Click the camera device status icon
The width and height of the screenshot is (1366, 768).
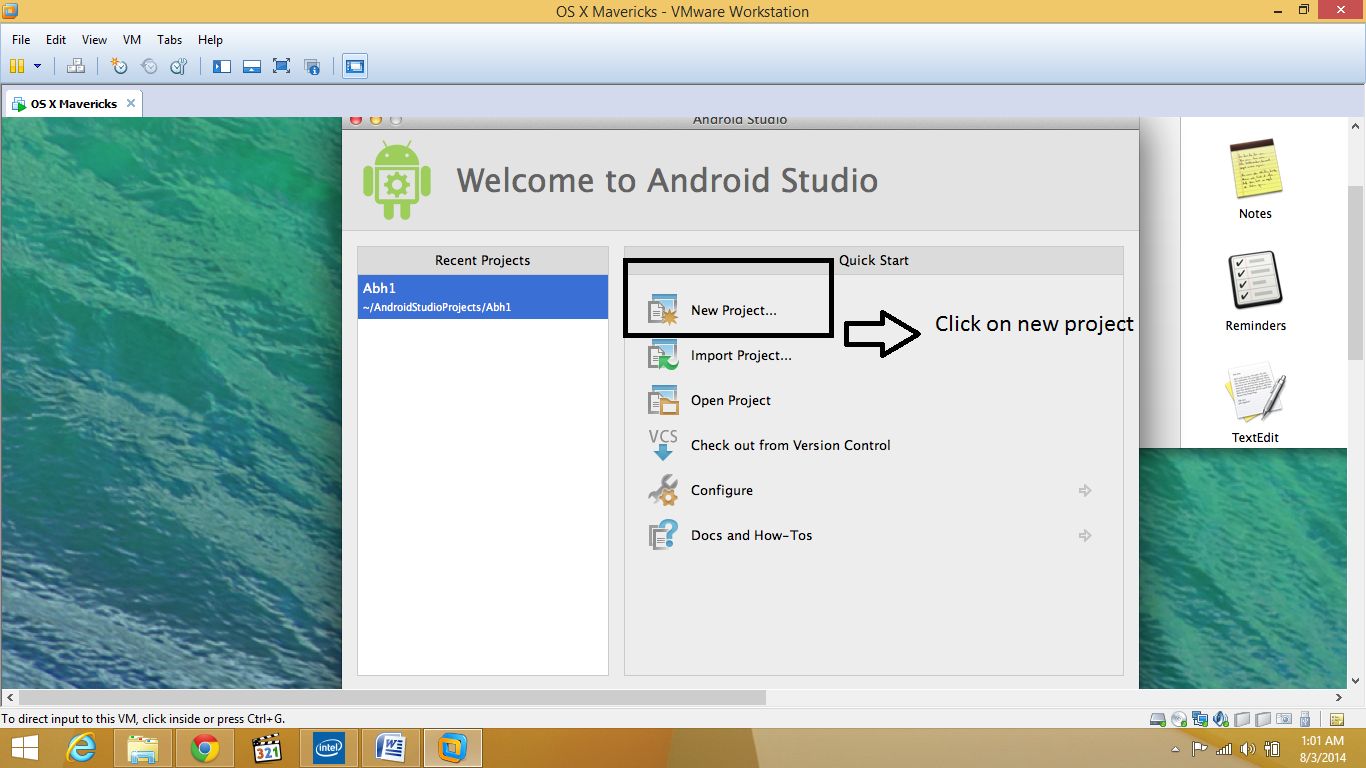pyautogui.click(x=1283, y=719)
